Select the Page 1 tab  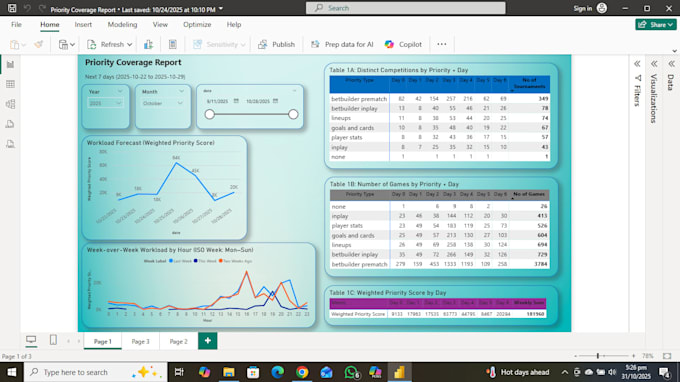[102, 341]
